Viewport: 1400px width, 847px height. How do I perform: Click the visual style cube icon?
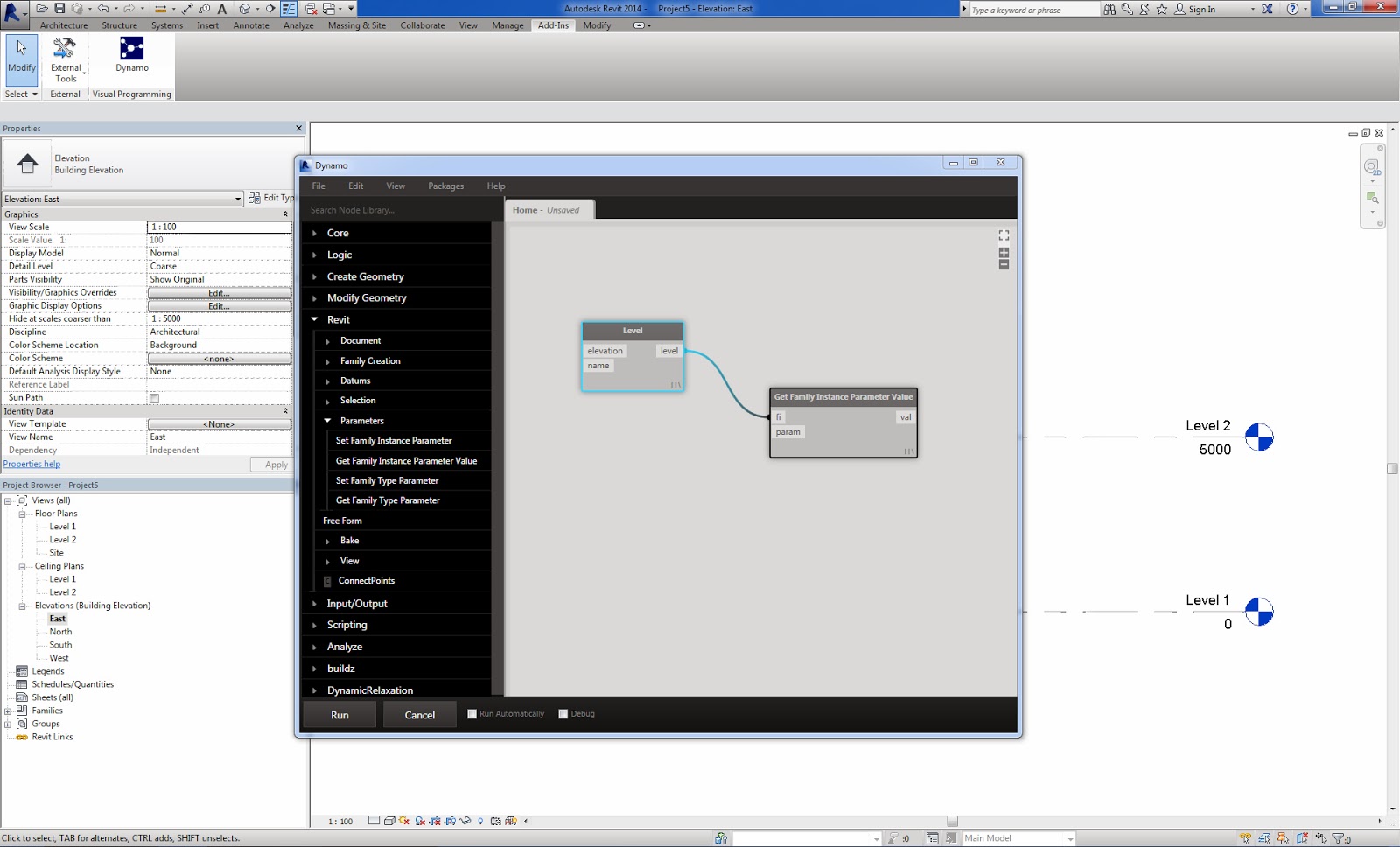(389, 821)
